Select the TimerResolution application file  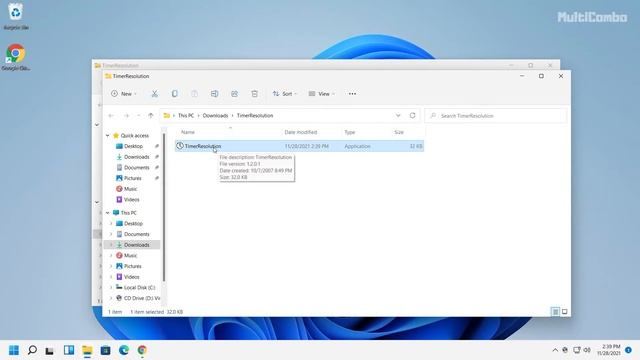pos(299,146)
